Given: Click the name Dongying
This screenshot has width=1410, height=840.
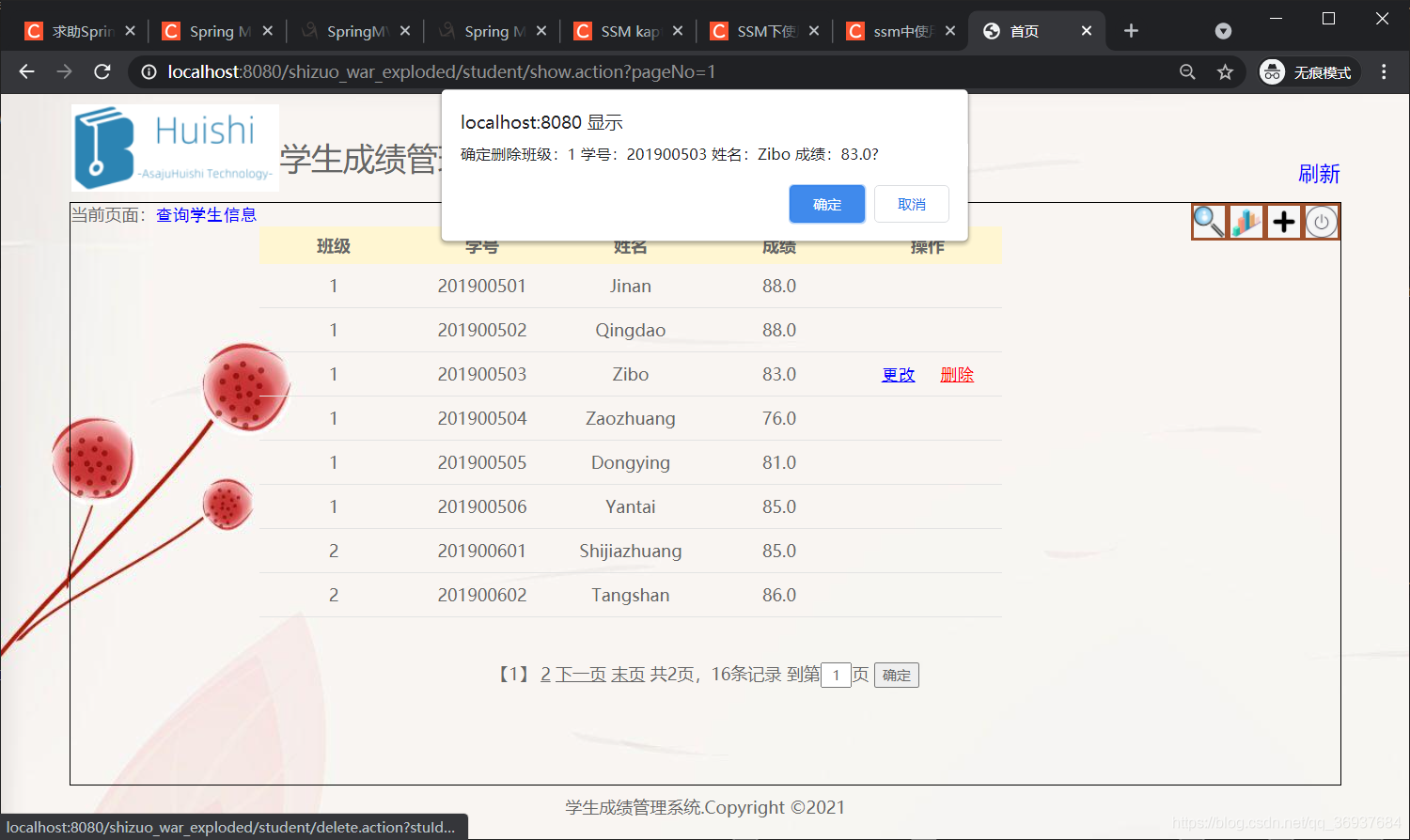Looking at the screenshot, I should click(x=631, y=463).
